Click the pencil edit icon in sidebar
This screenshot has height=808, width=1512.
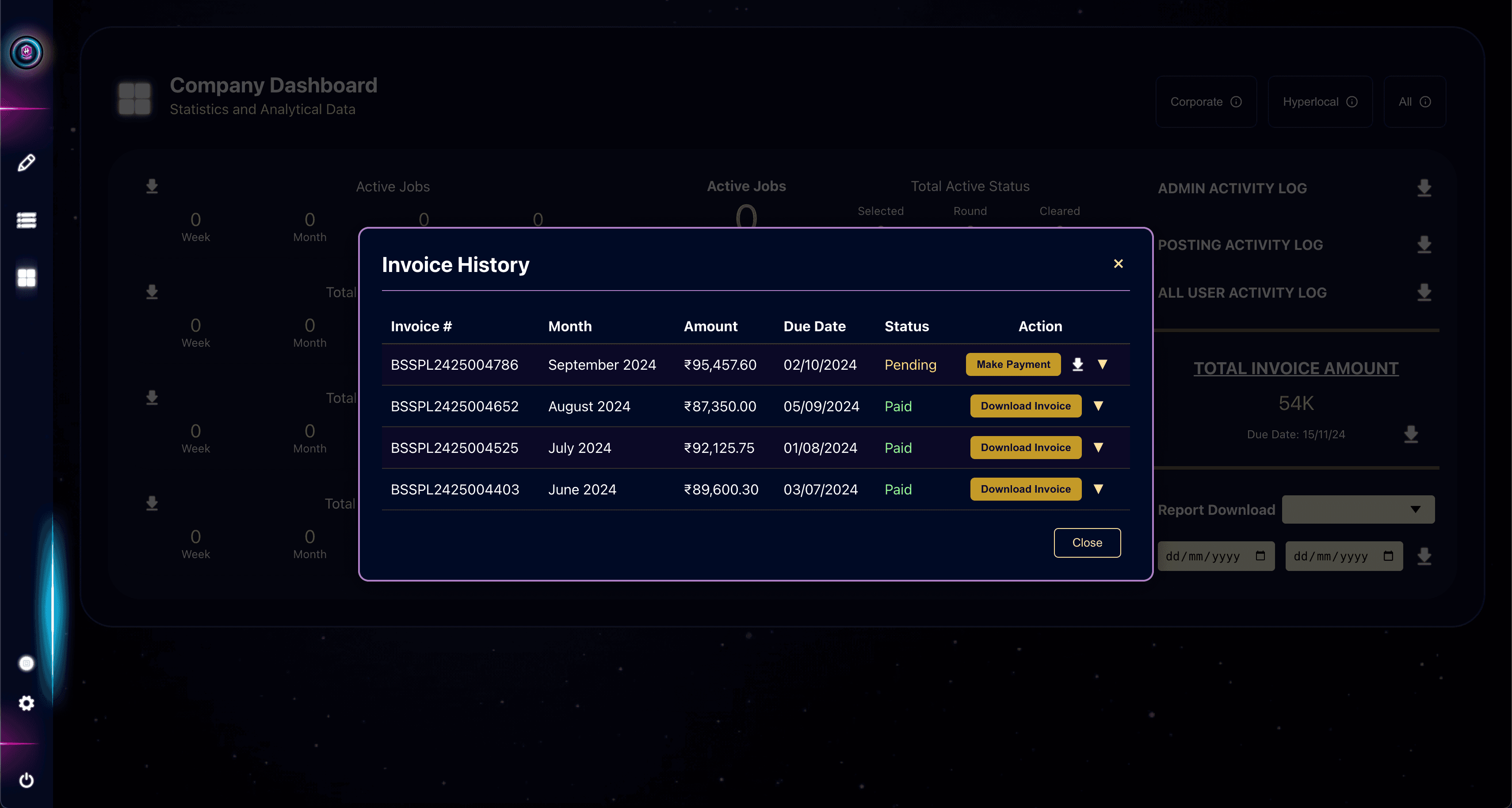27,163
